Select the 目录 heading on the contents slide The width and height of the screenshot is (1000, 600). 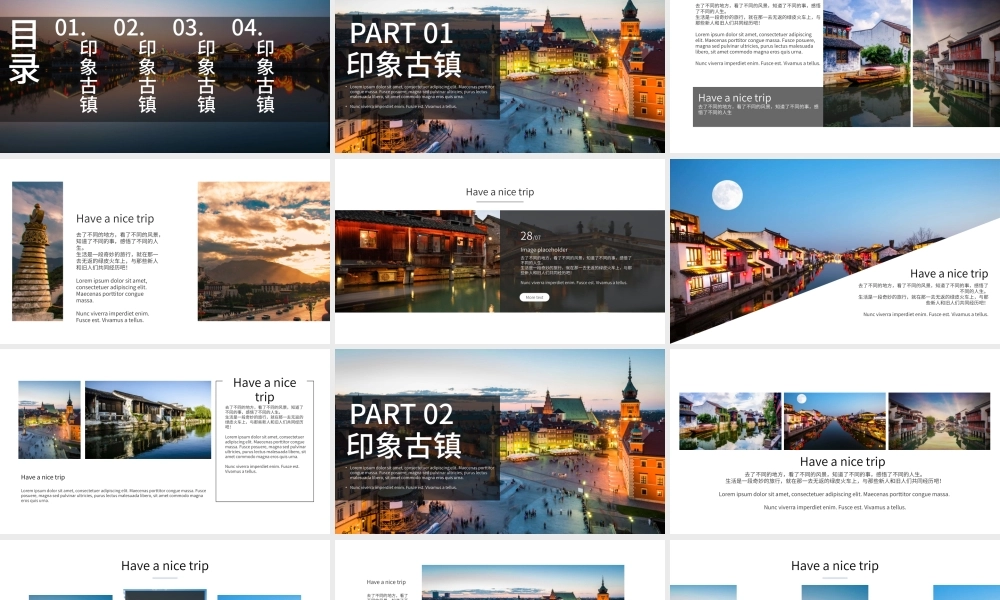point(24,52)
